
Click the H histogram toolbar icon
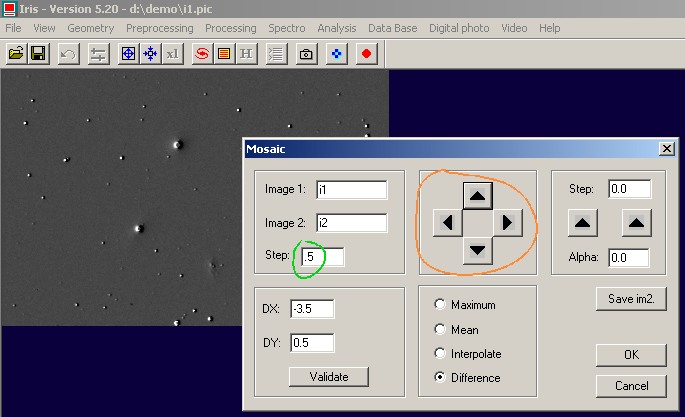[246, 54]
